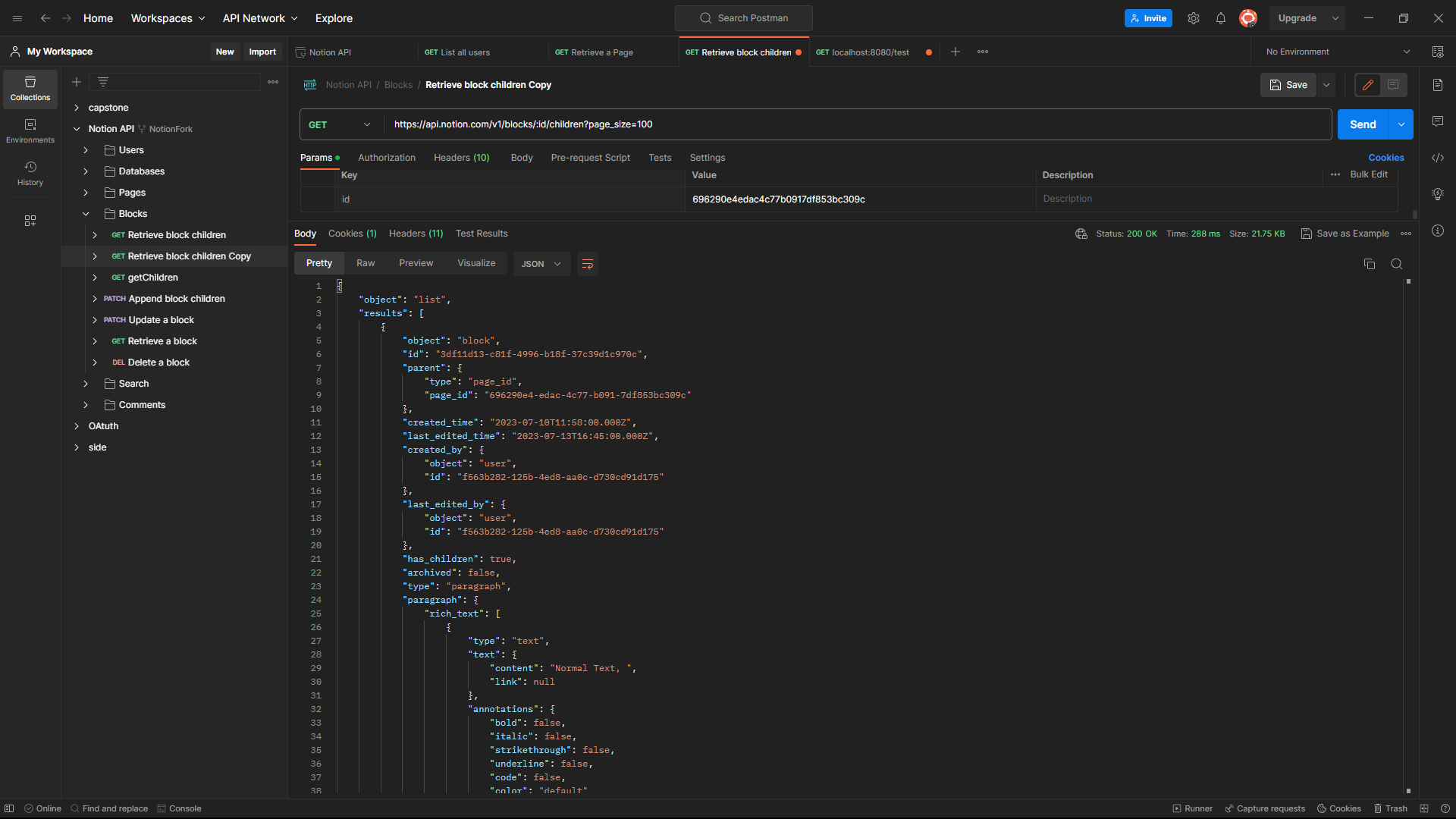Open the notifications bell
Image resolution: width=1456 pixels, height=819 pixels.
pos(1220,18)
